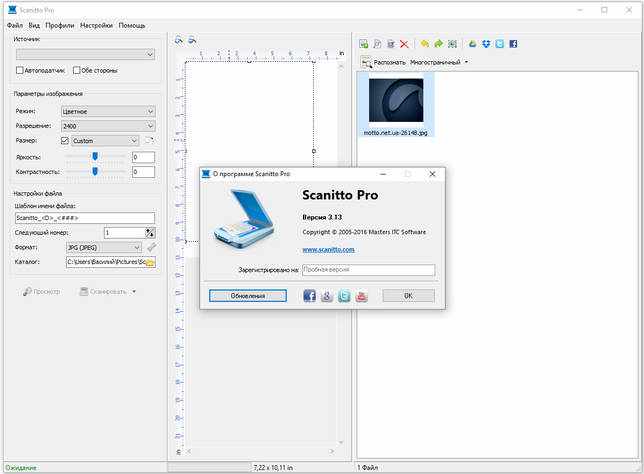Click the Контрастность contrast slider handle

coord(95,171)
